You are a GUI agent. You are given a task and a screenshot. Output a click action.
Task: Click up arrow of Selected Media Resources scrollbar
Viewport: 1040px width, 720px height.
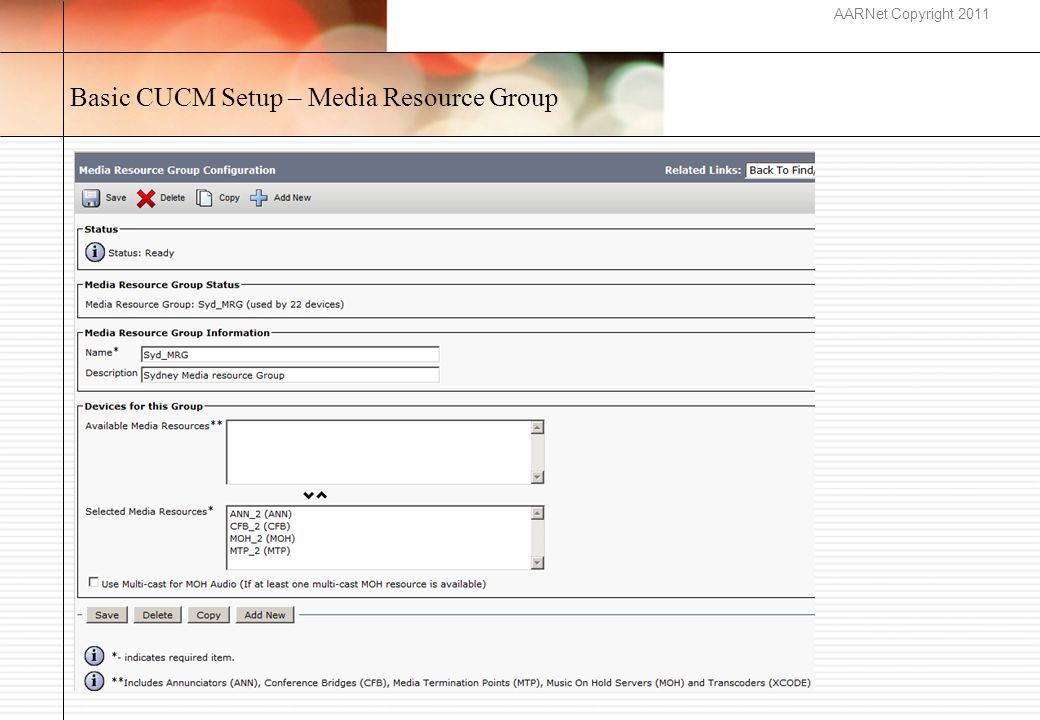[x=538, y=512]
